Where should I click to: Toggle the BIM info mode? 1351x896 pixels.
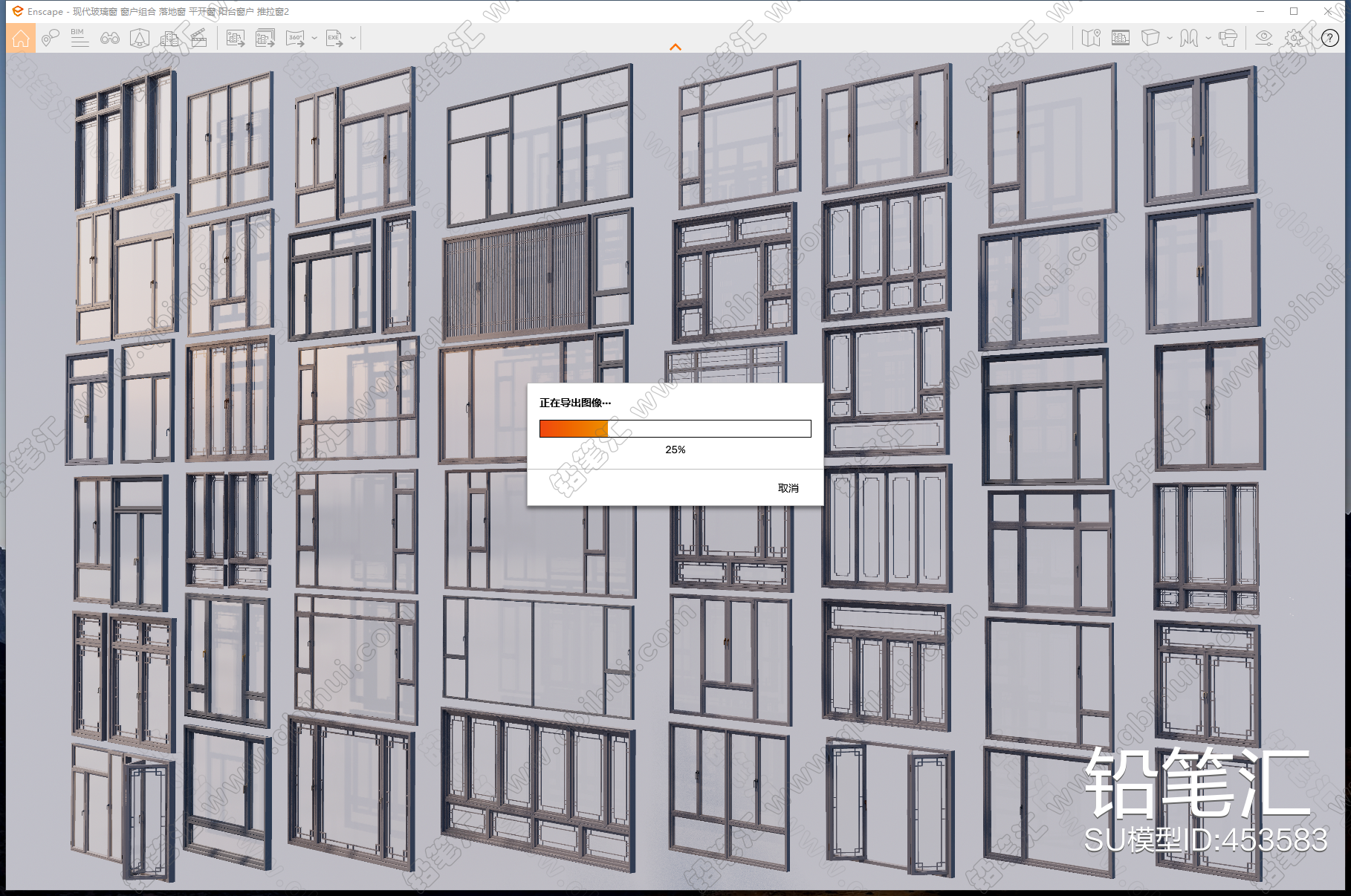coord(80,39)
